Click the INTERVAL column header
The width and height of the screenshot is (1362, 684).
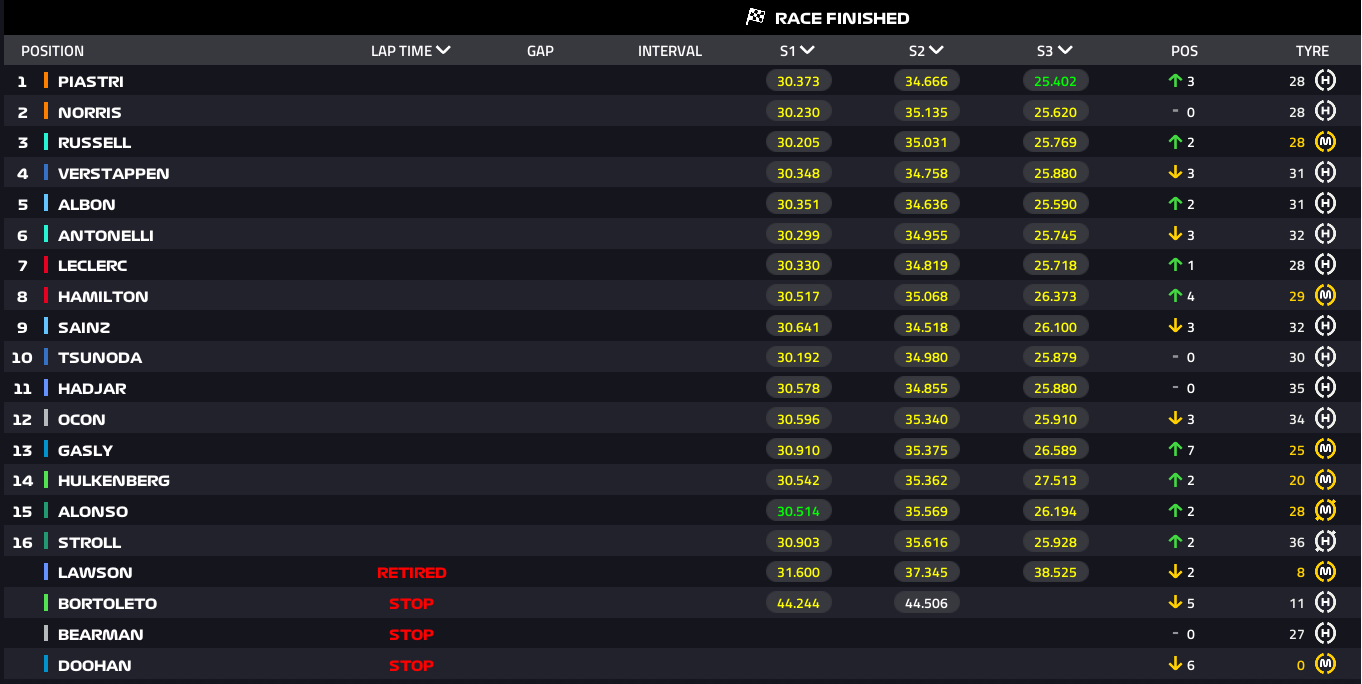pos(670,51)
